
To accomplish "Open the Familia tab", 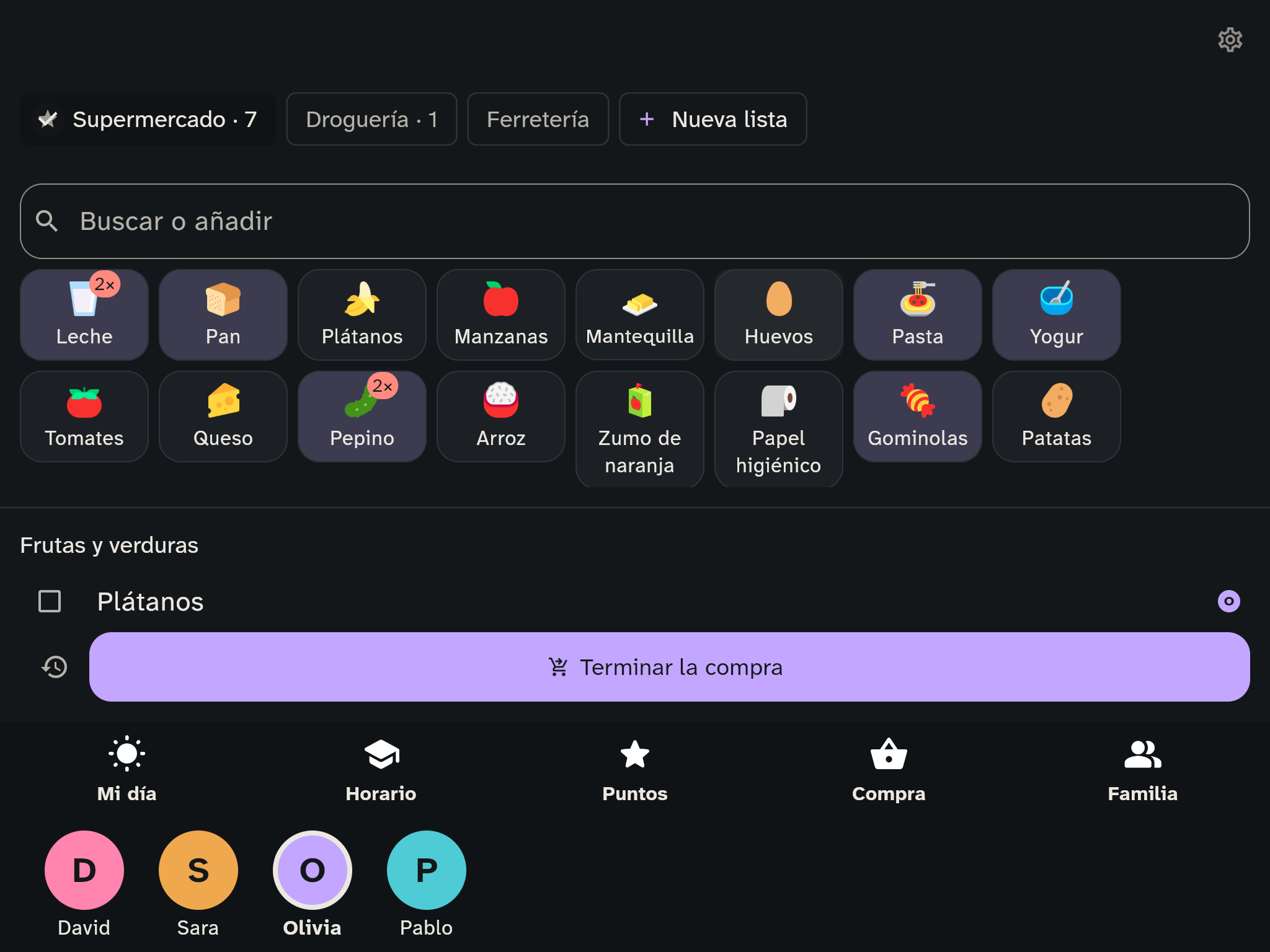I will click(x=1142, y=770).
